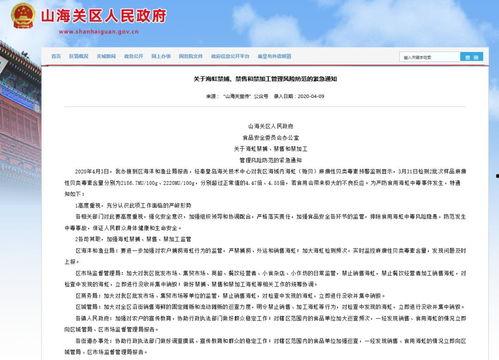Click the entry date 2020-04-09
The height and width of the screenshot is (360, 499).
tap(311, 96)
